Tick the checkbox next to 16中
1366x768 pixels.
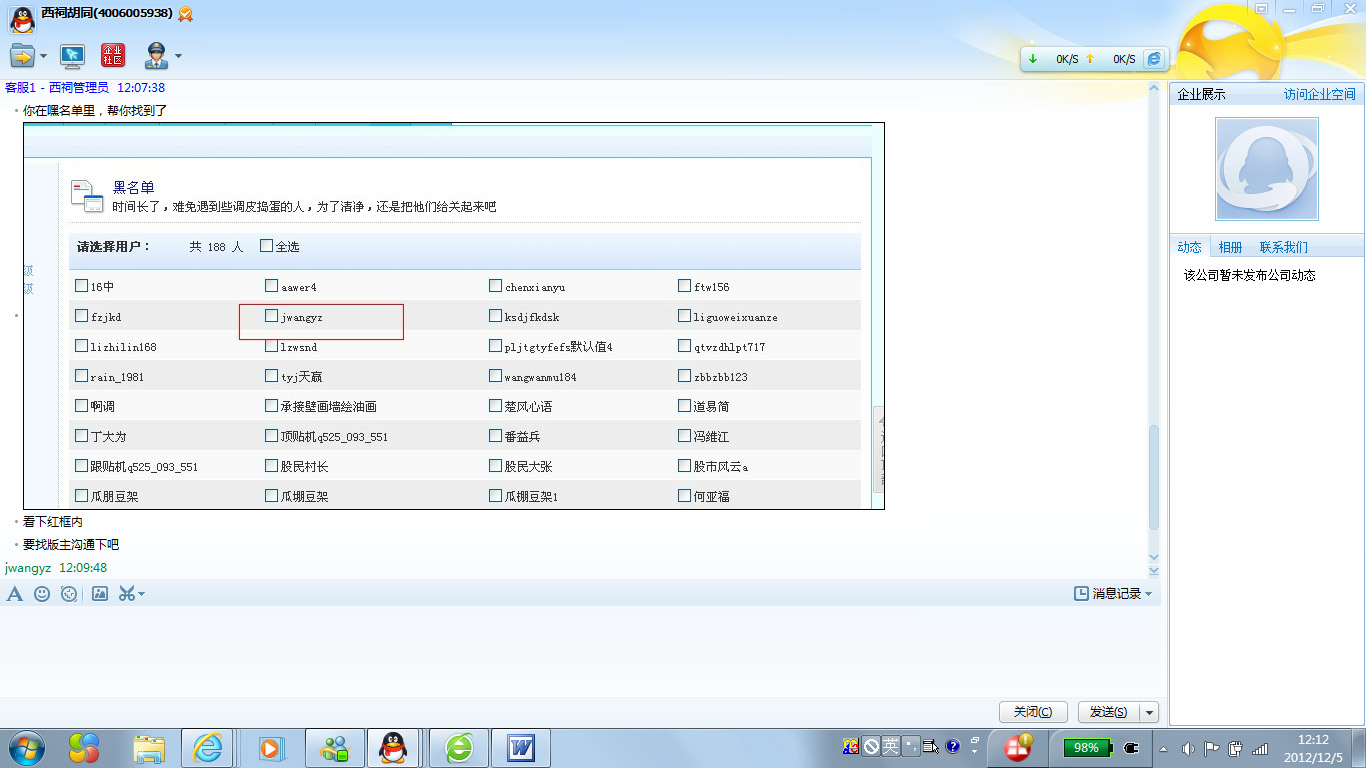tap(81, 285)
